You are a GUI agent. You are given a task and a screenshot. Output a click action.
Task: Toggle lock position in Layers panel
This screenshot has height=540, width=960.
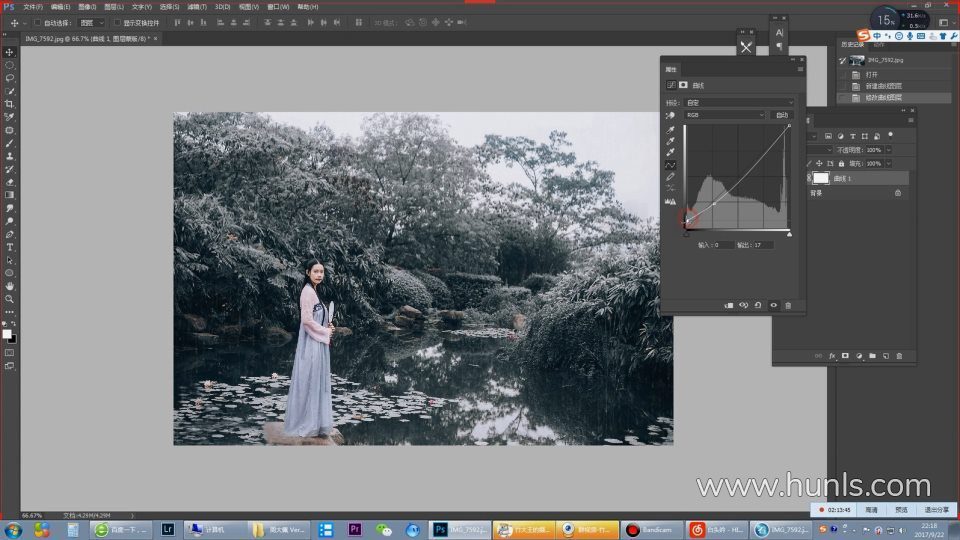(x=819, y=163)
